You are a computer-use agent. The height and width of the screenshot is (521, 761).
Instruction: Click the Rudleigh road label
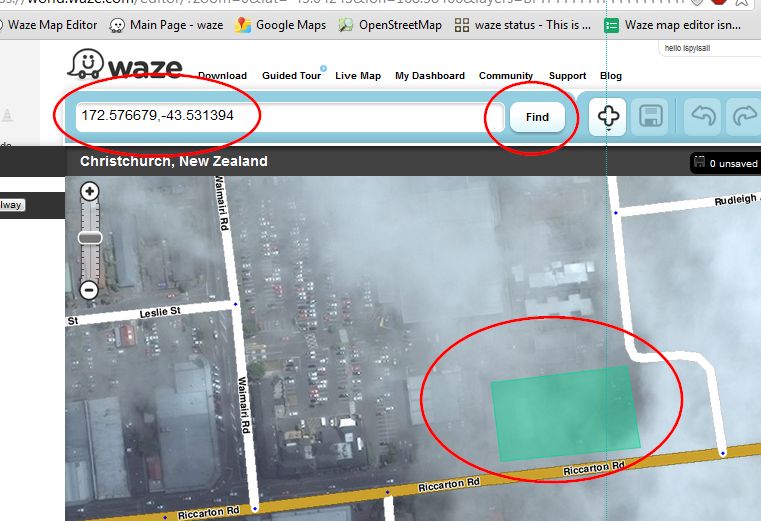(736, 200)
